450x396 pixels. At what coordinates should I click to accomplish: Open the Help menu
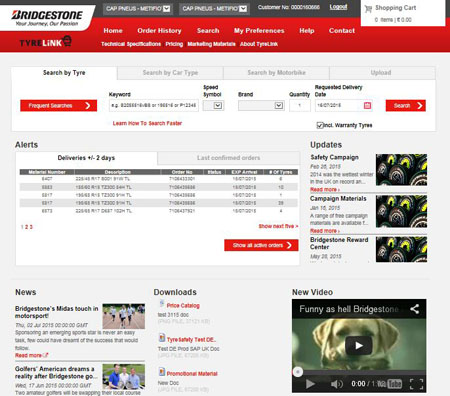pyautogui.click(x=307, y=31)
